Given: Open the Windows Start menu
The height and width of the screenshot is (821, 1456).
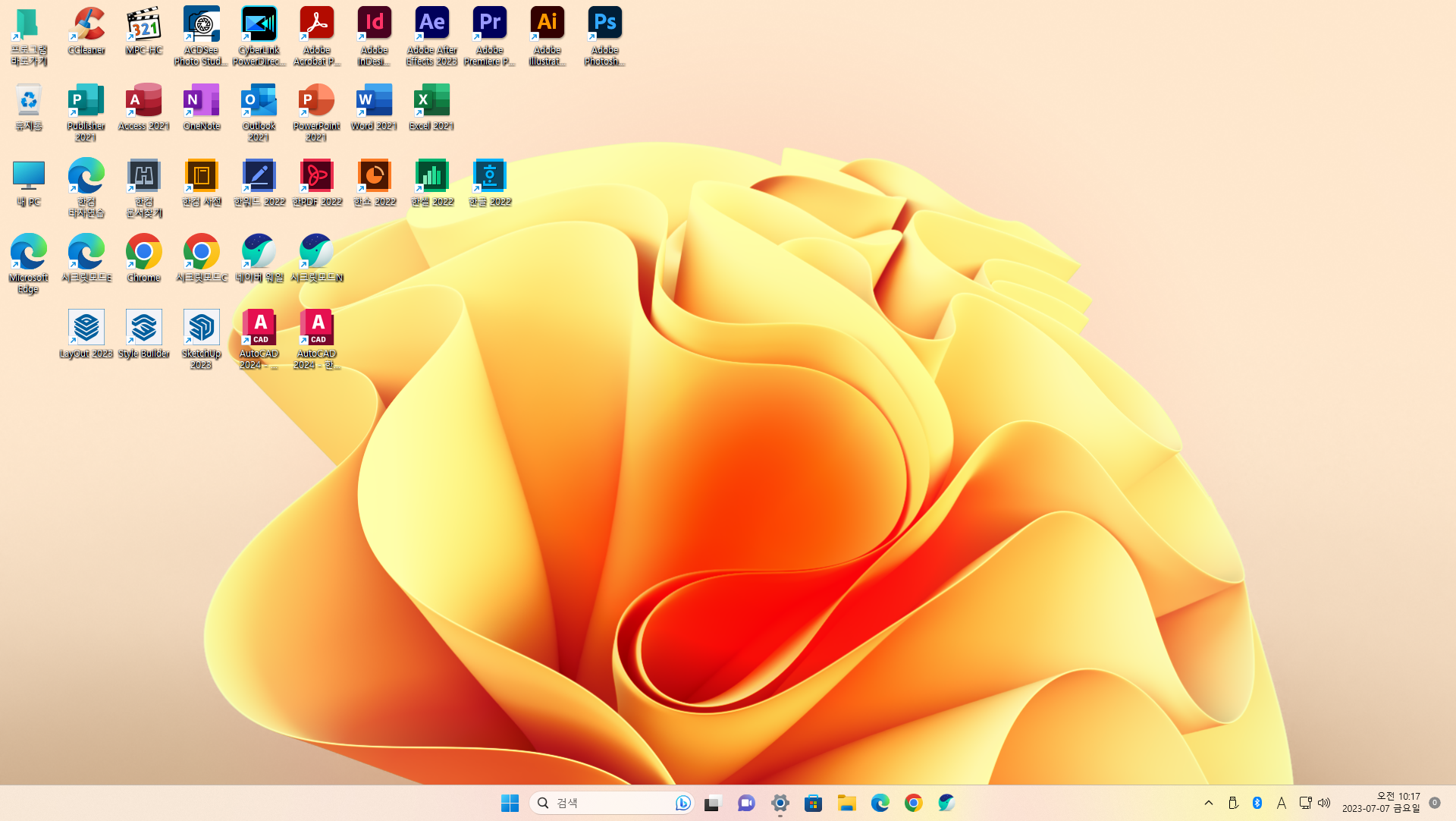Looking at the screenshot, I should [510, 803].
